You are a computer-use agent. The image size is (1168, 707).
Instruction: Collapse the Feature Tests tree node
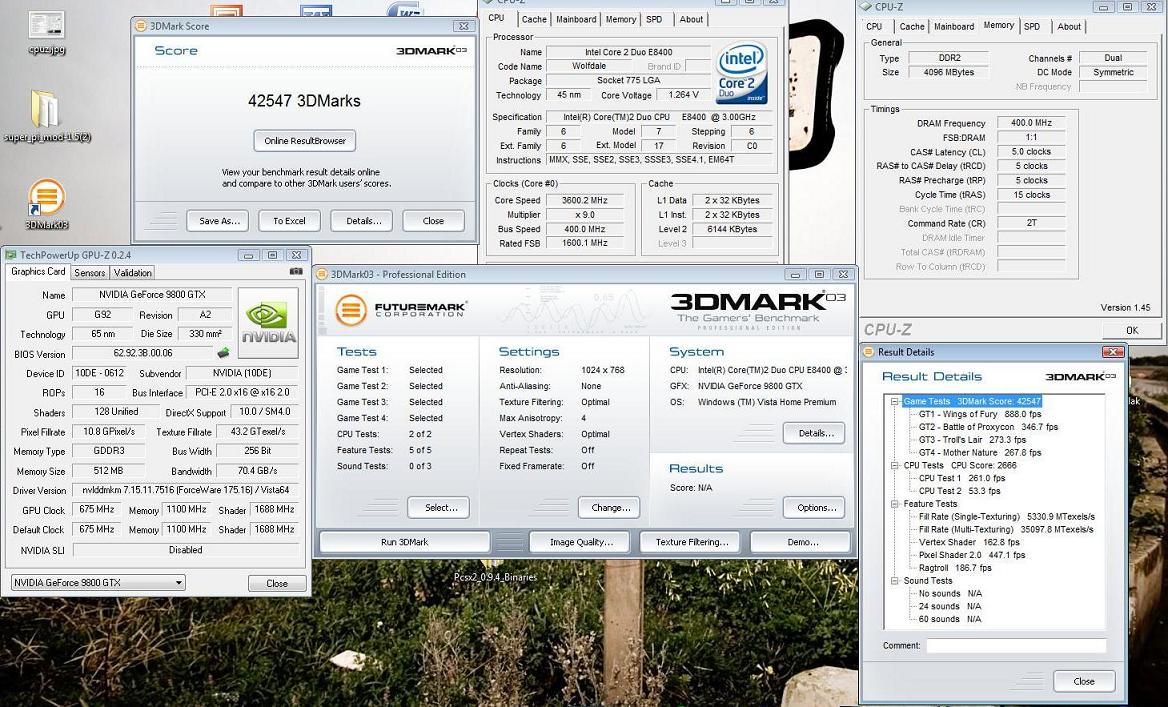[x=895, y=504]
